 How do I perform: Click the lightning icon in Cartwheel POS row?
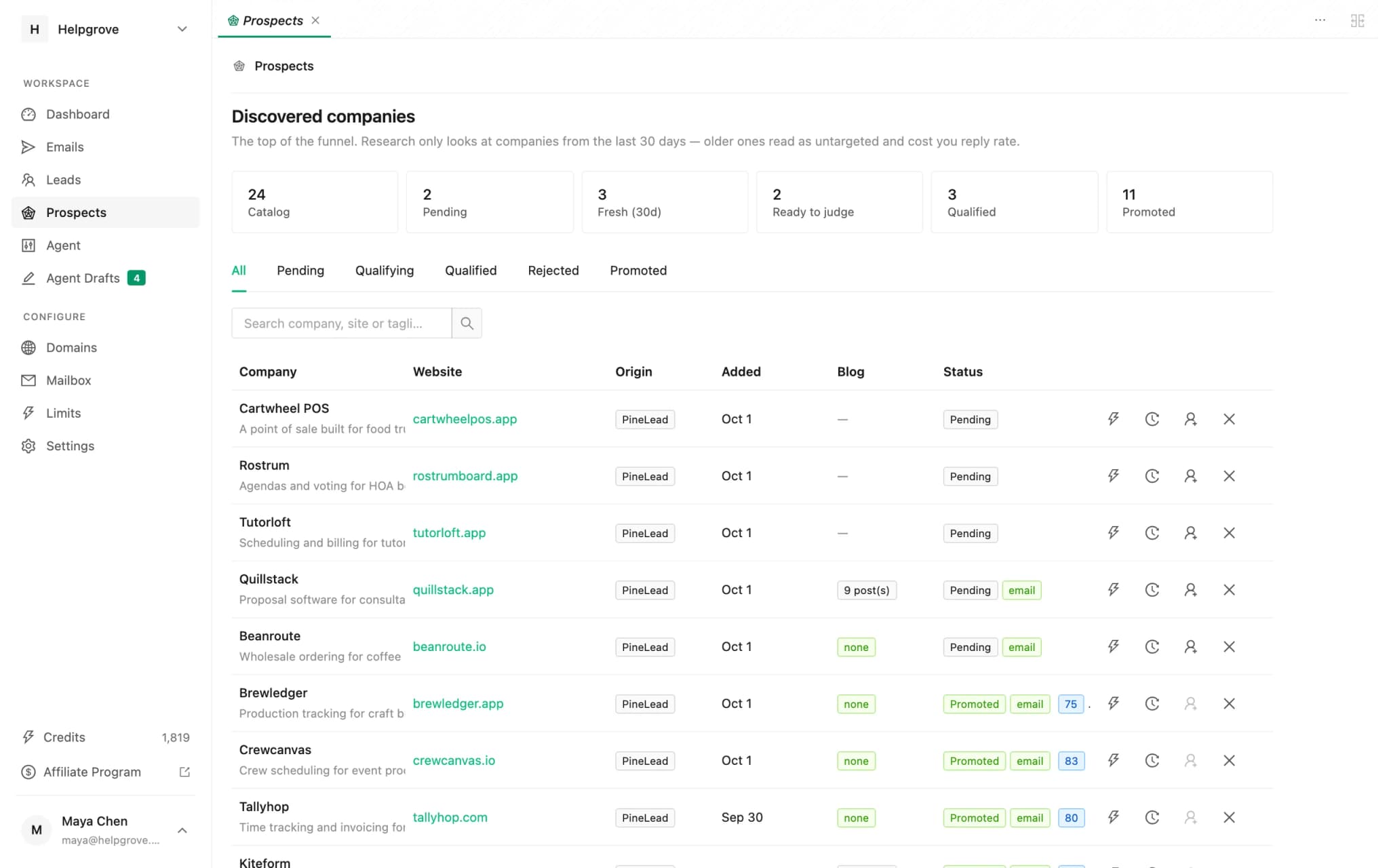pyautogui.click(x=1114, y=419)
